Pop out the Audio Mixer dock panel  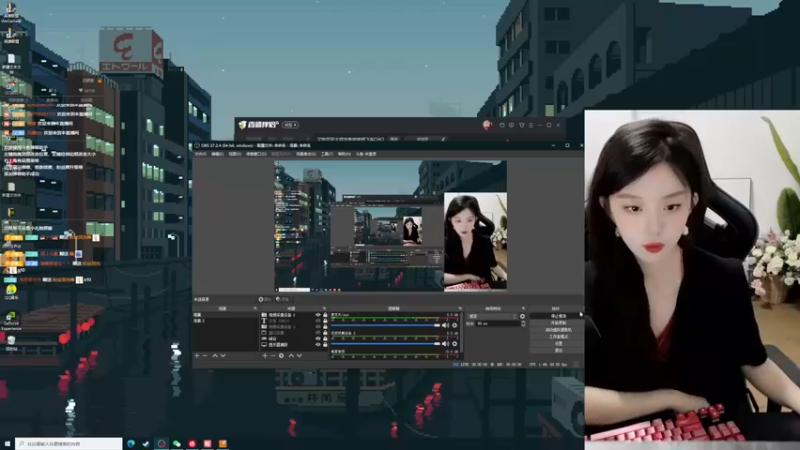coord(460,308)
